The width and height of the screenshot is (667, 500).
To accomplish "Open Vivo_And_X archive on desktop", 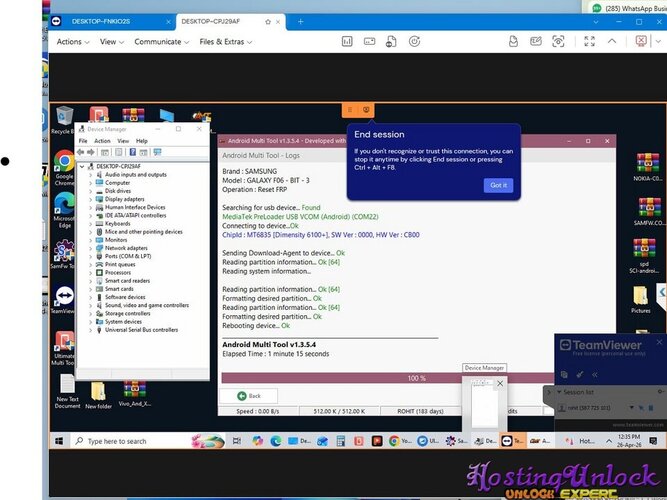I will 134,393.
